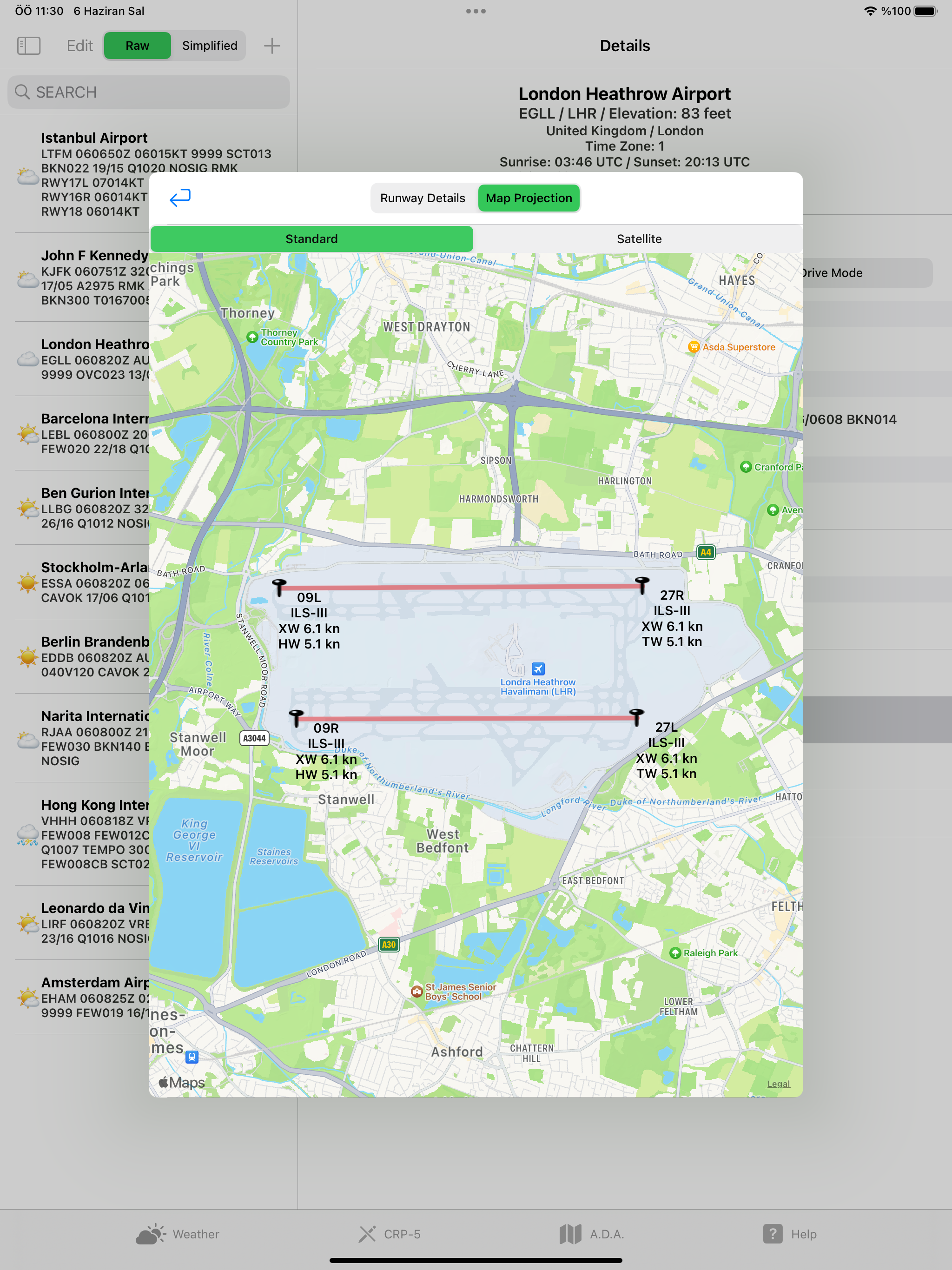
Task: Tap the battery status icon
Action: tap(926, 11)
